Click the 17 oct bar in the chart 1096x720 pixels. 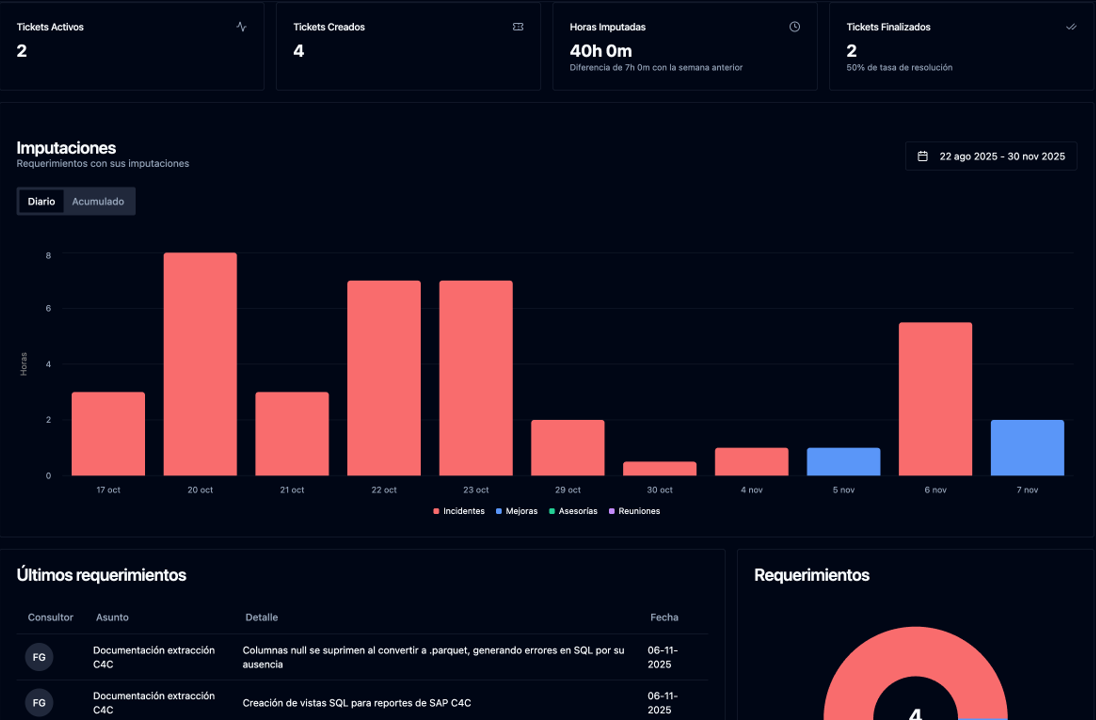108,434
